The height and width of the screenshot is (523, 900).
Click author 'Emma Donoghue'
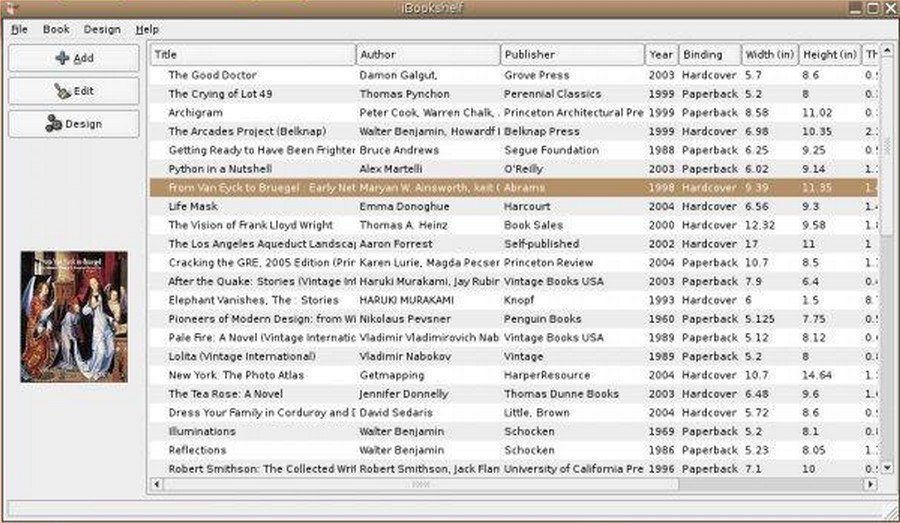coord(405,206)
